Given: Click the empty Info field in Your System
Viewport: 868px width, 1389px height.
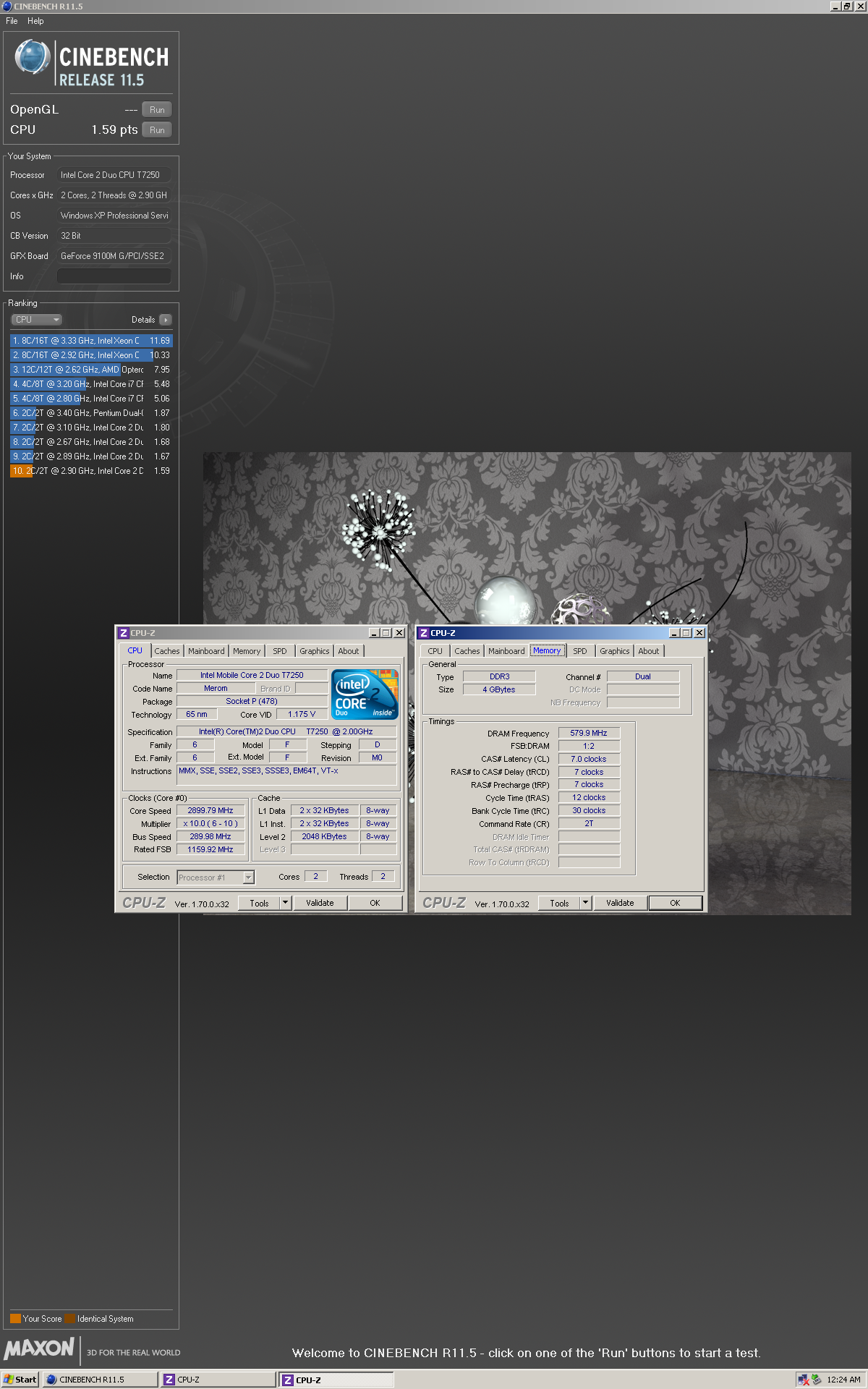Looking at the screenshot, I should coord(114,276).
